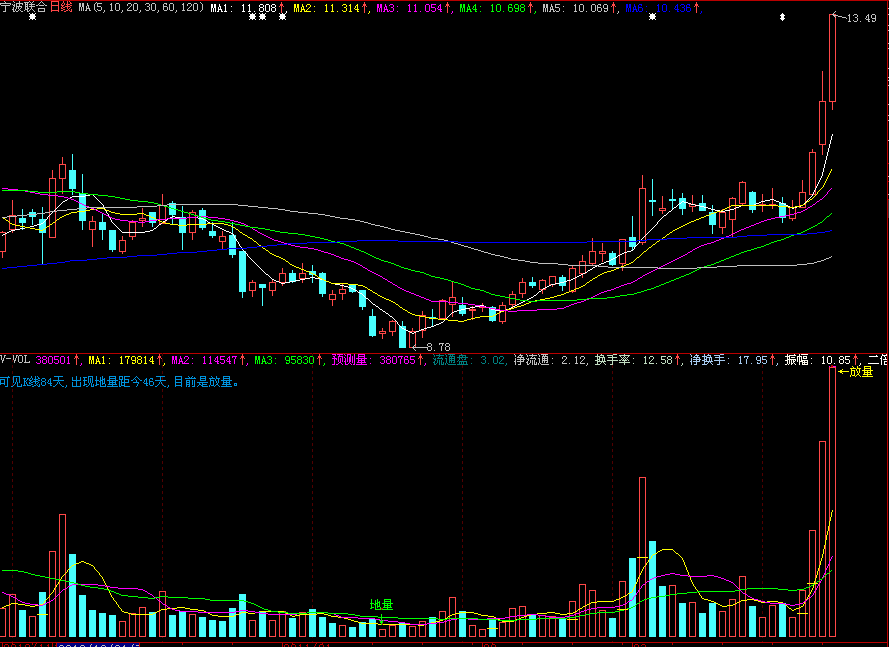Click the 8.78 low price label
Image resolution: width=889 pixels, height=647 pixels.
(438, 346)
